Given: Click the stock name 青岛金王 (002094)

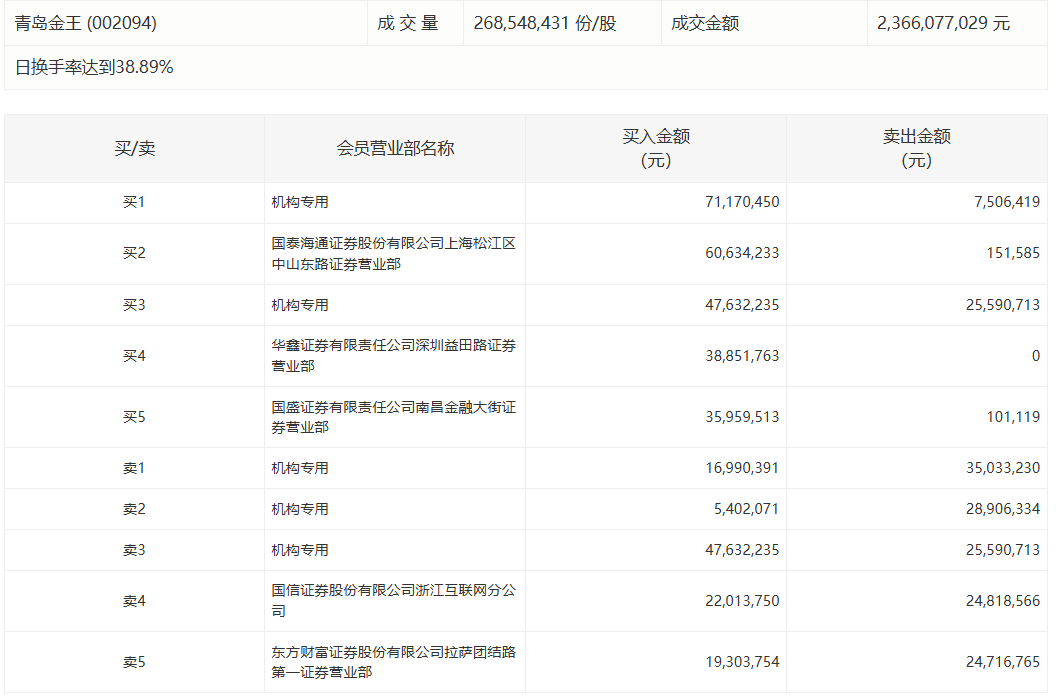Looking at the screenshot, I should (86, 23).
